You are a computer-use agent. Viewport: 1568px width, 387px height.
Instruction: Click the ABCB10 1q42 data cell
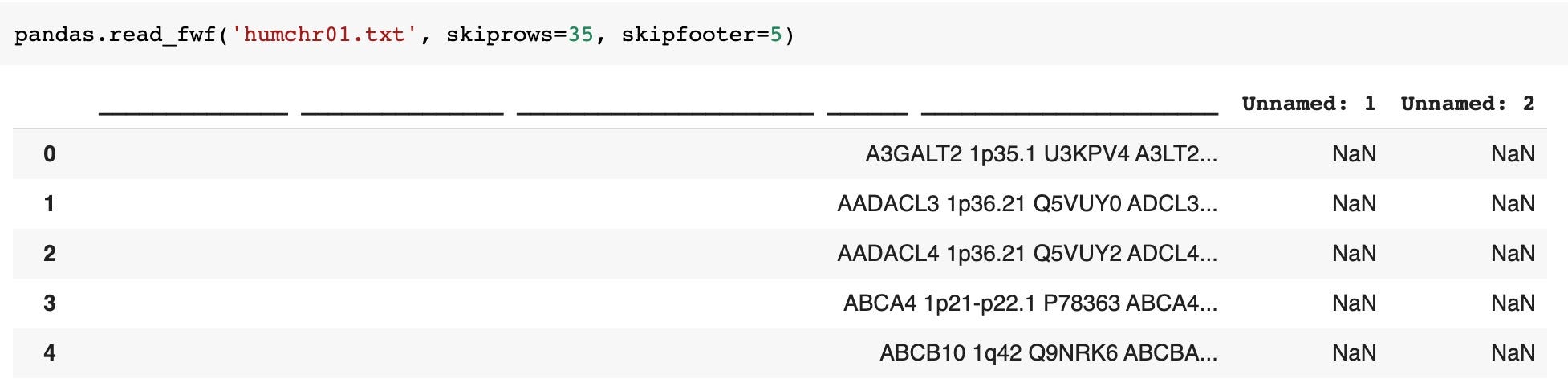point(1048,353)
